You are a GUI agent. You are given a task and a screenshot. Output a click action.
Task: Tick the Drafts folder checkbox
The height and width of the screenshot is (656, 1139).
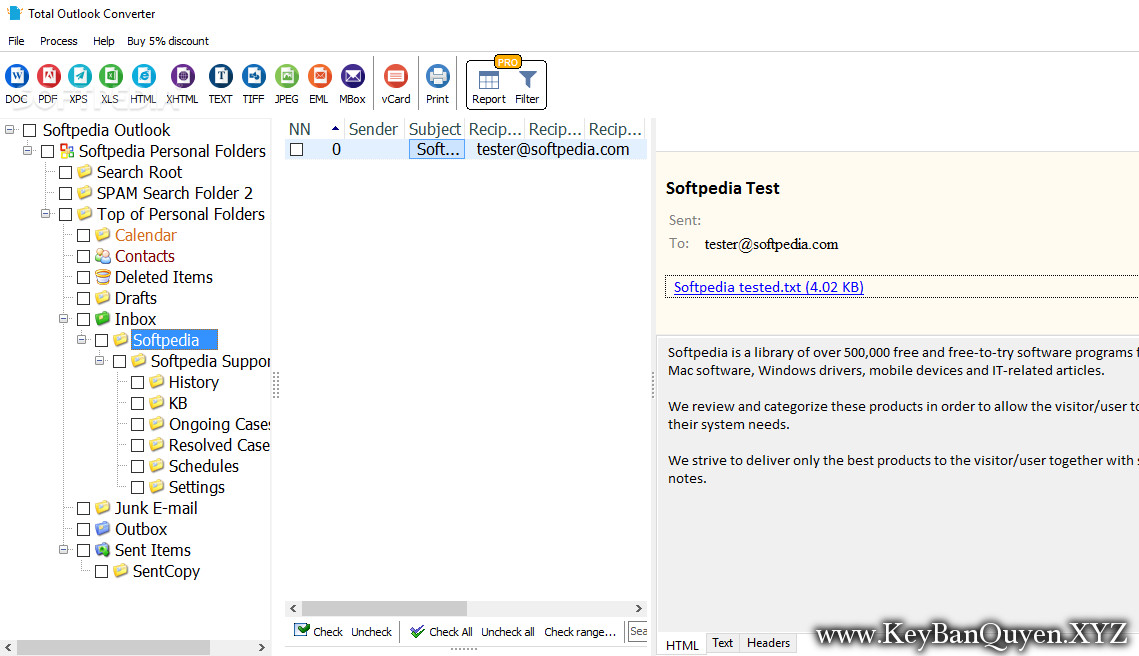[x=84, y=299]
